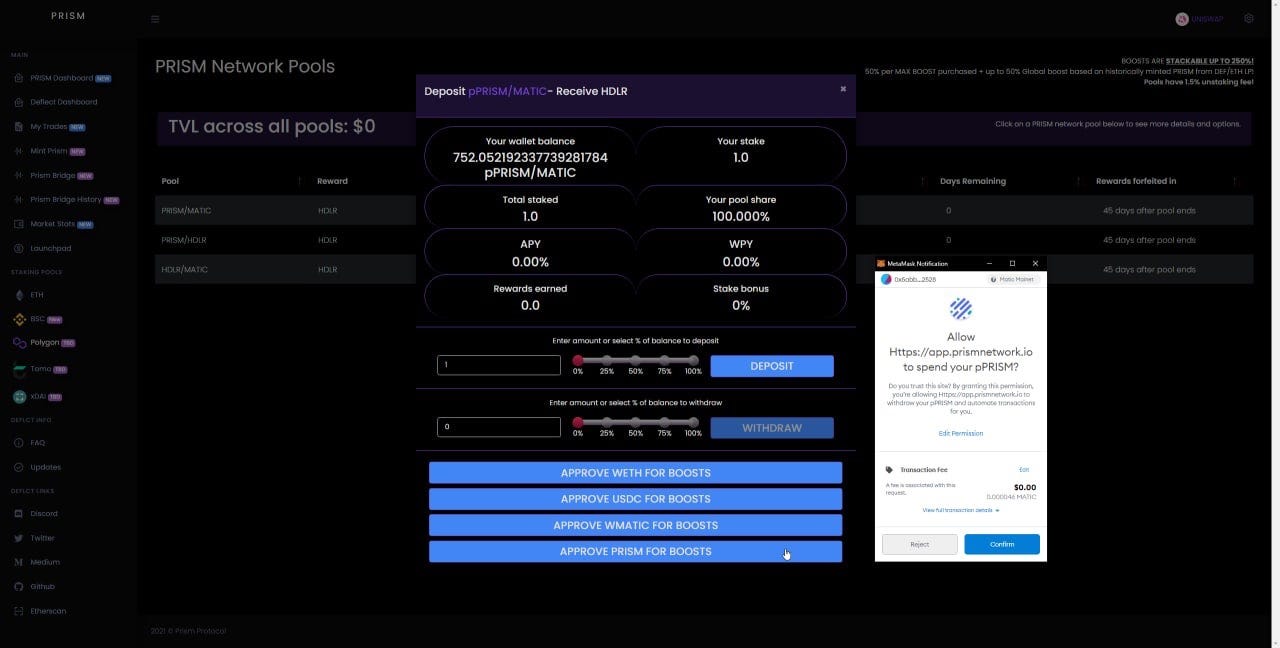The width and height of the screenshot is (1280, 648).
Task: Open the FAQ sidebar item
Action: coord(38,443)
